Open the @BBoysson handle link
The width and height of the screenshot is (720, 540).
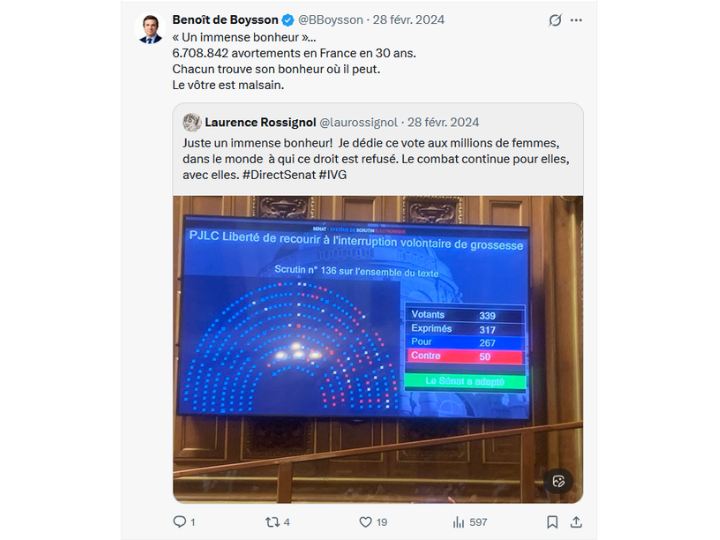coord(331,20)
